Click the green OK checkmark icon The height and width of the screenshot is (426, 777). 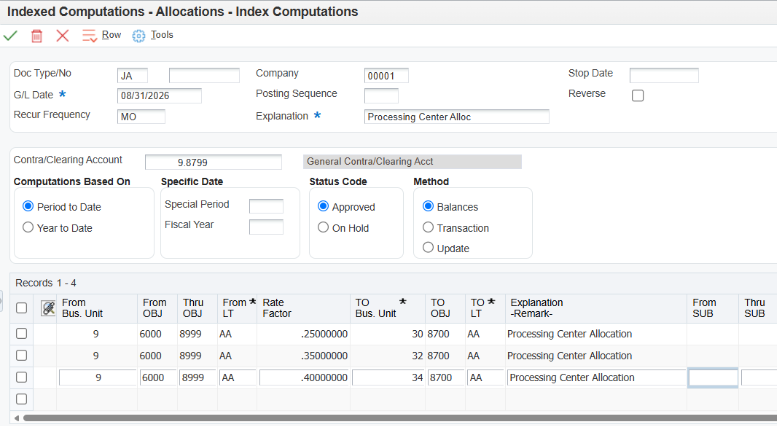pos(10,36)
